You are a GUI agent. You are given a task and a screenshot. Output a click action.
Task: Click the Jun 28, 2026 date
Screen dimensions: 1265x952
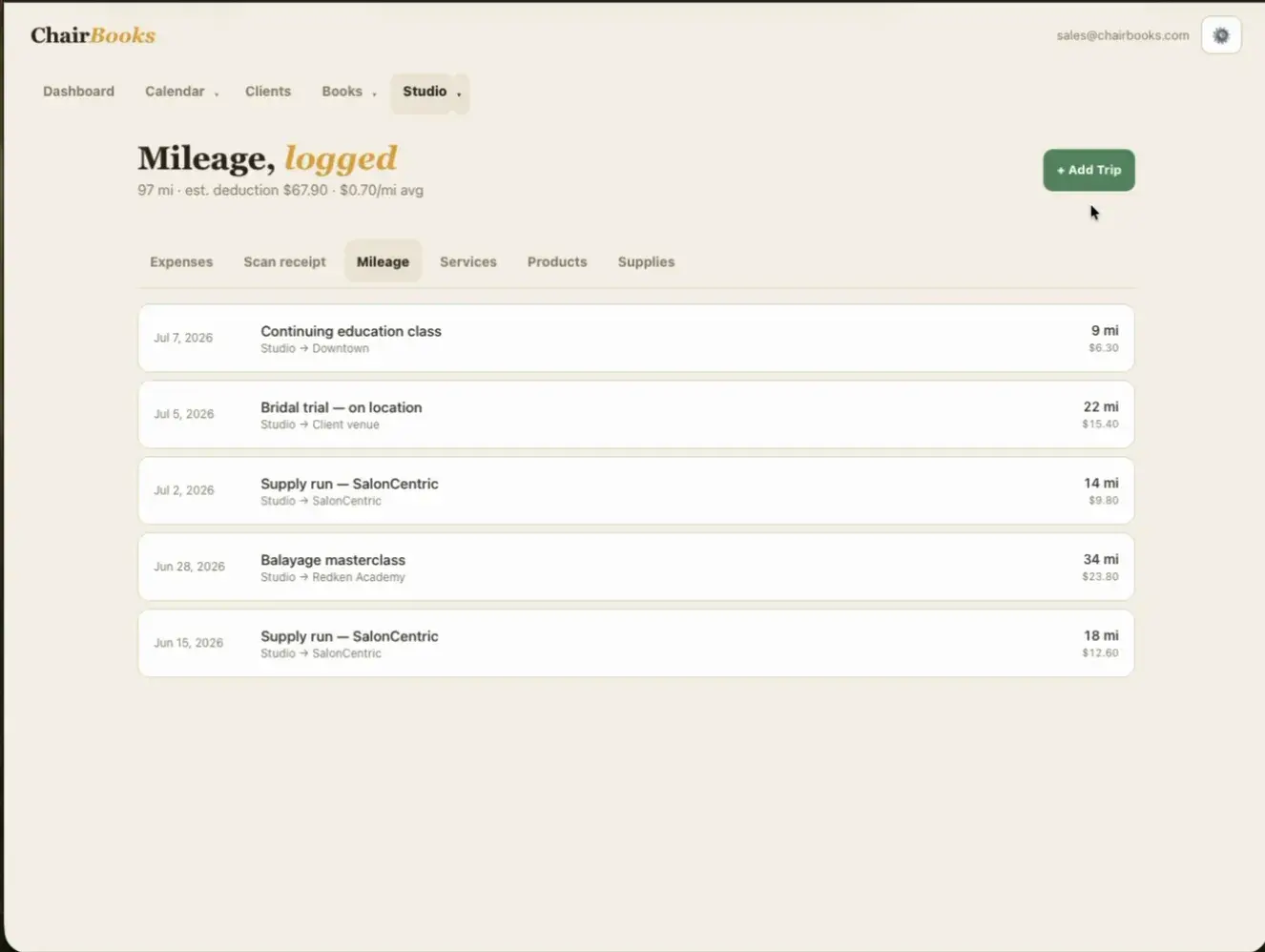(189, 567)
